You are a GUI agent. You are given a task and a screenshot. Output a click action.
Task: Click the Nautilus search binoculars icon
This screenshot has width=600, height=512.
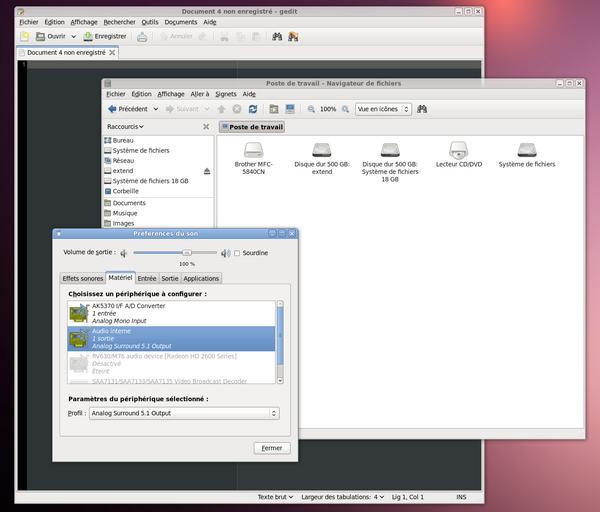pos(422,109)
